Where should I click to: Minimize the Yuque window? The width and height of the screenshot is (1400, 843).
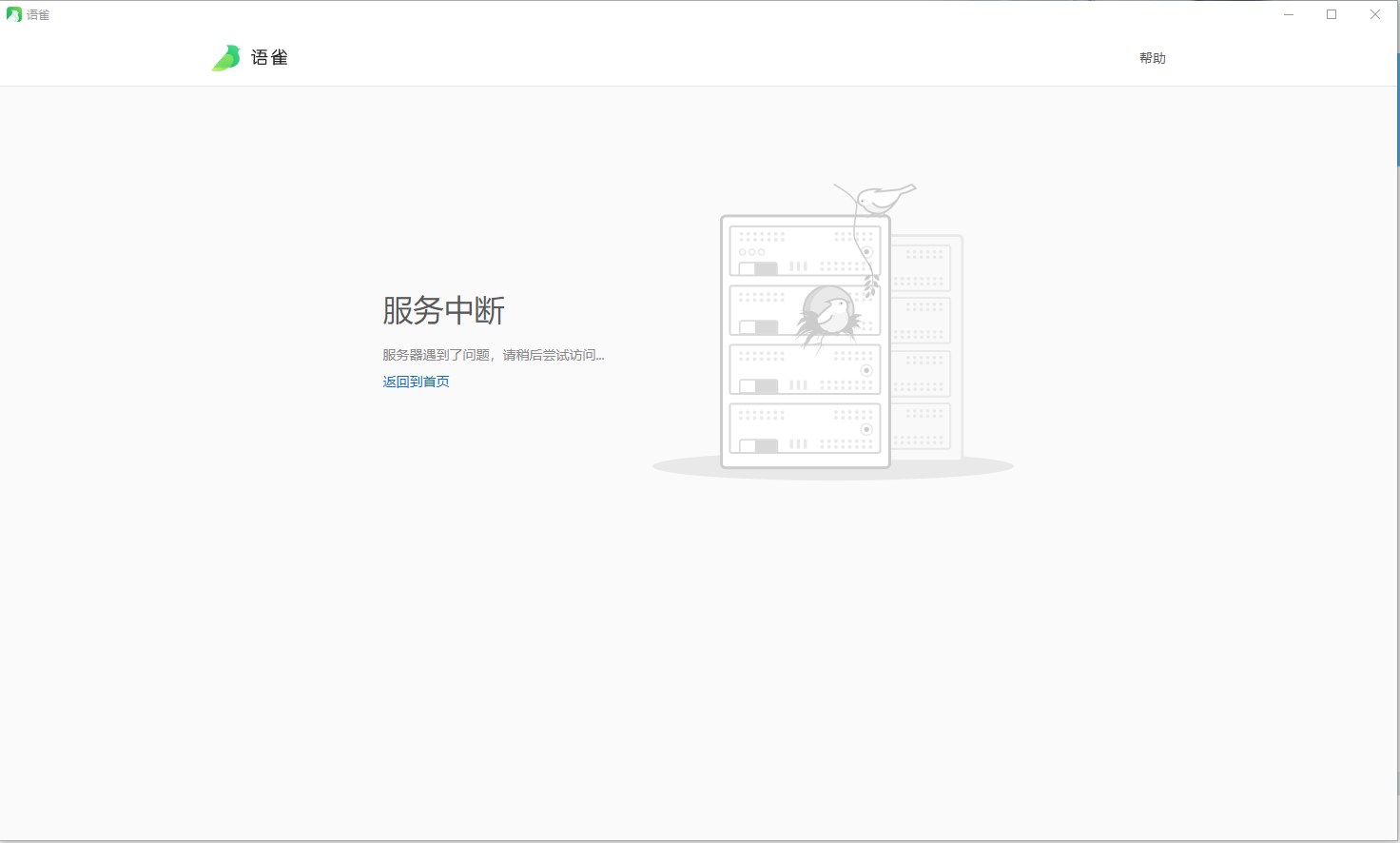[x=1289, y=13]
